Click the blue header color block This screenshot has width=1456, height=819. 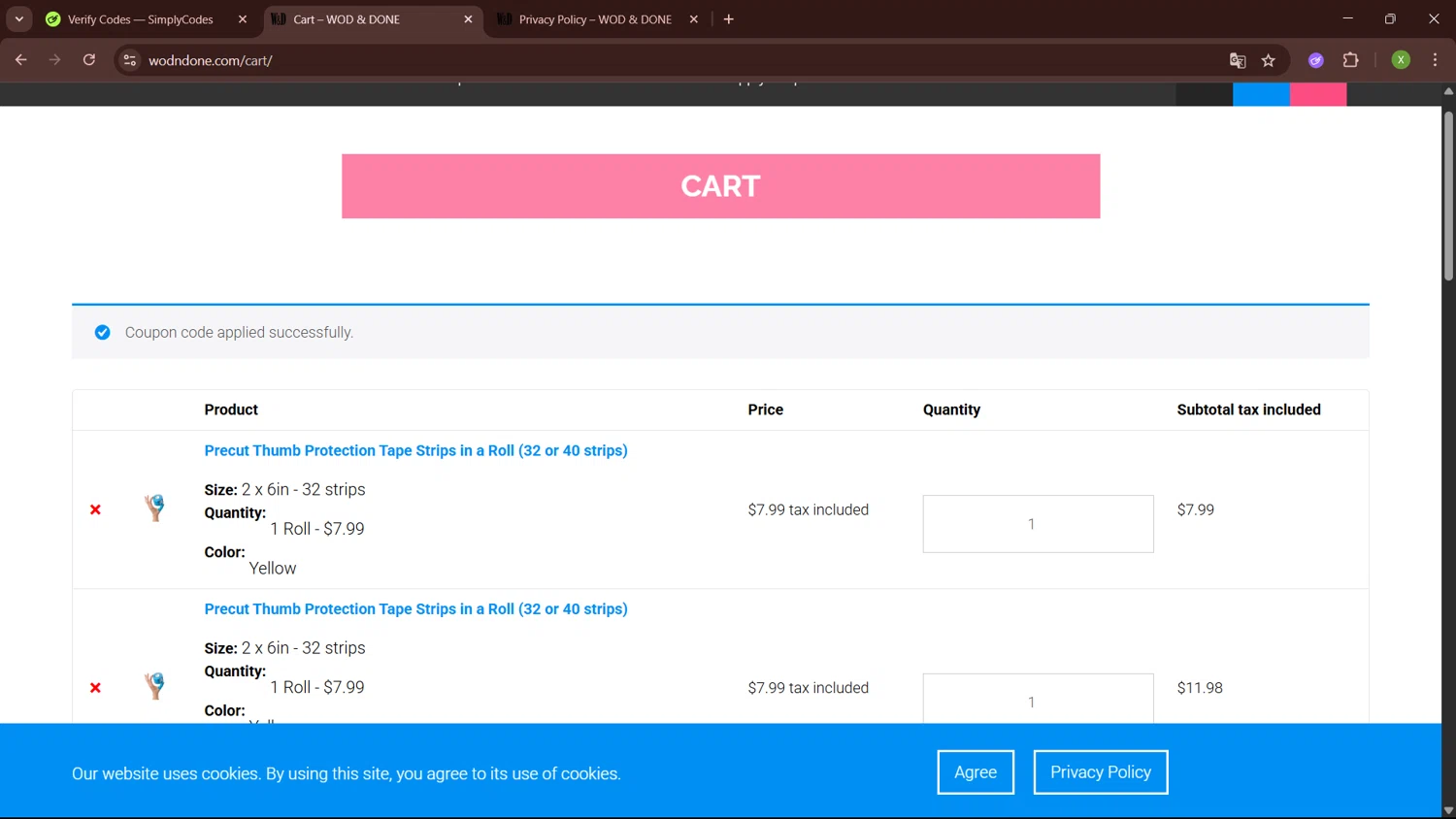[x=1261, y=94]
